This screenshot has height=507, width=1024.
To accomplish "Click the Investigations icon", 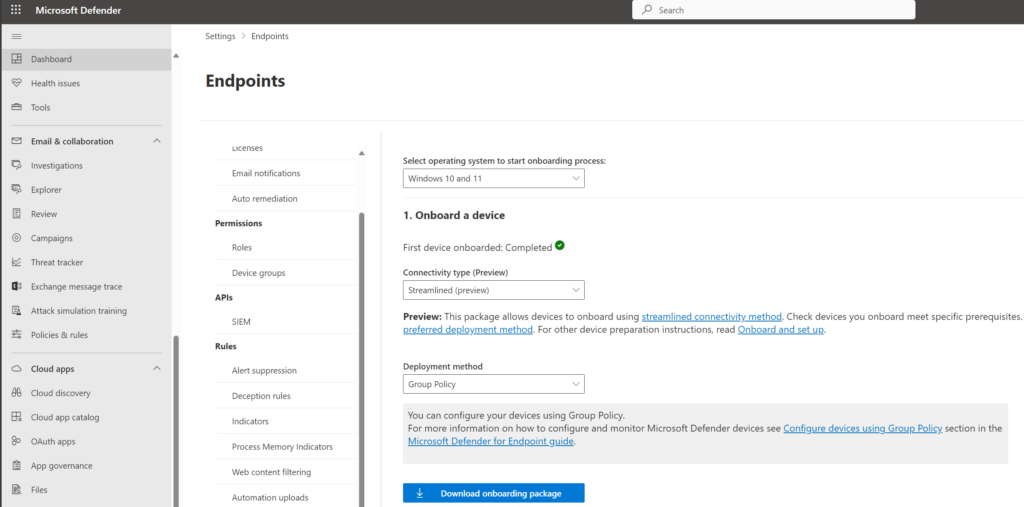I will pyautogui.click(x=17, y=165).
